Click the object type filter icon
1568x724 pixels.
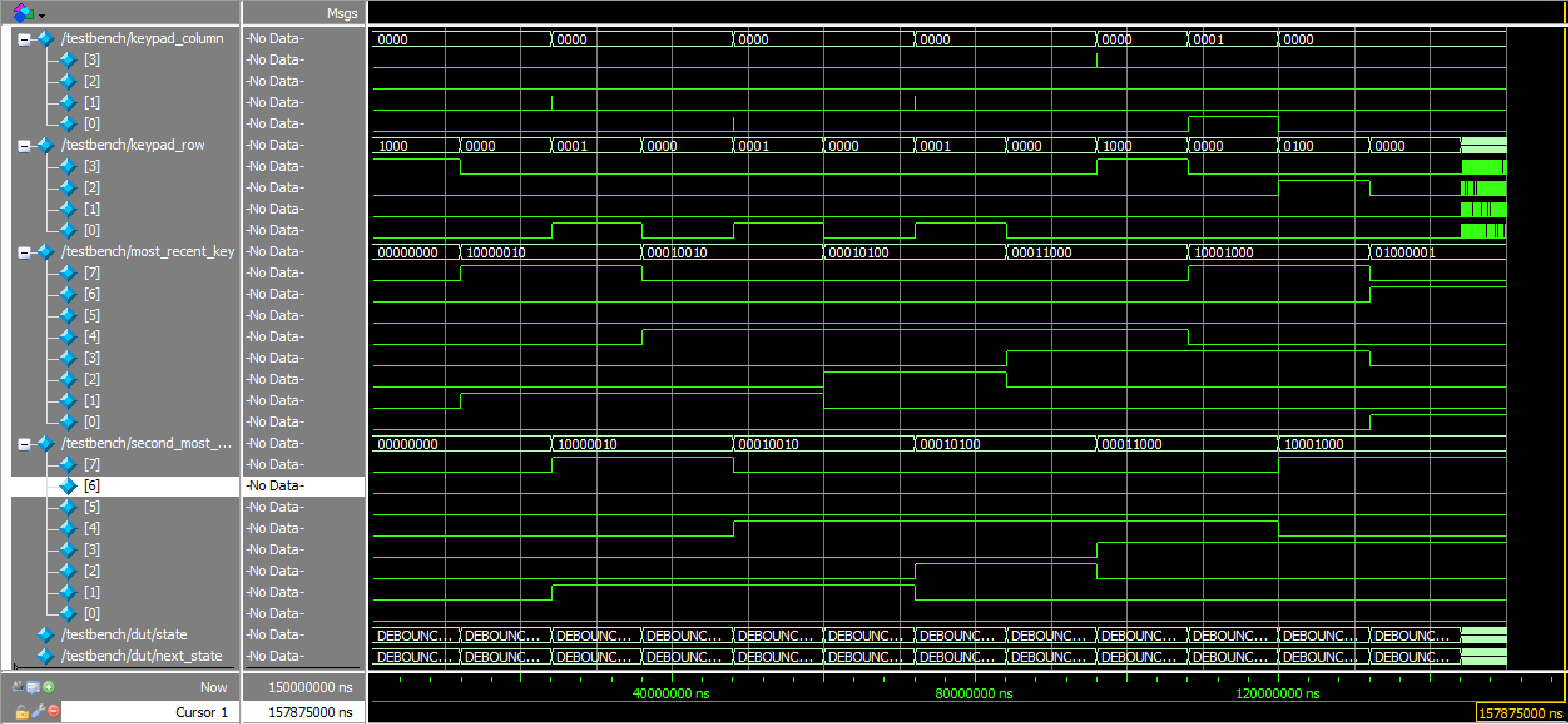tap(23, 12)
